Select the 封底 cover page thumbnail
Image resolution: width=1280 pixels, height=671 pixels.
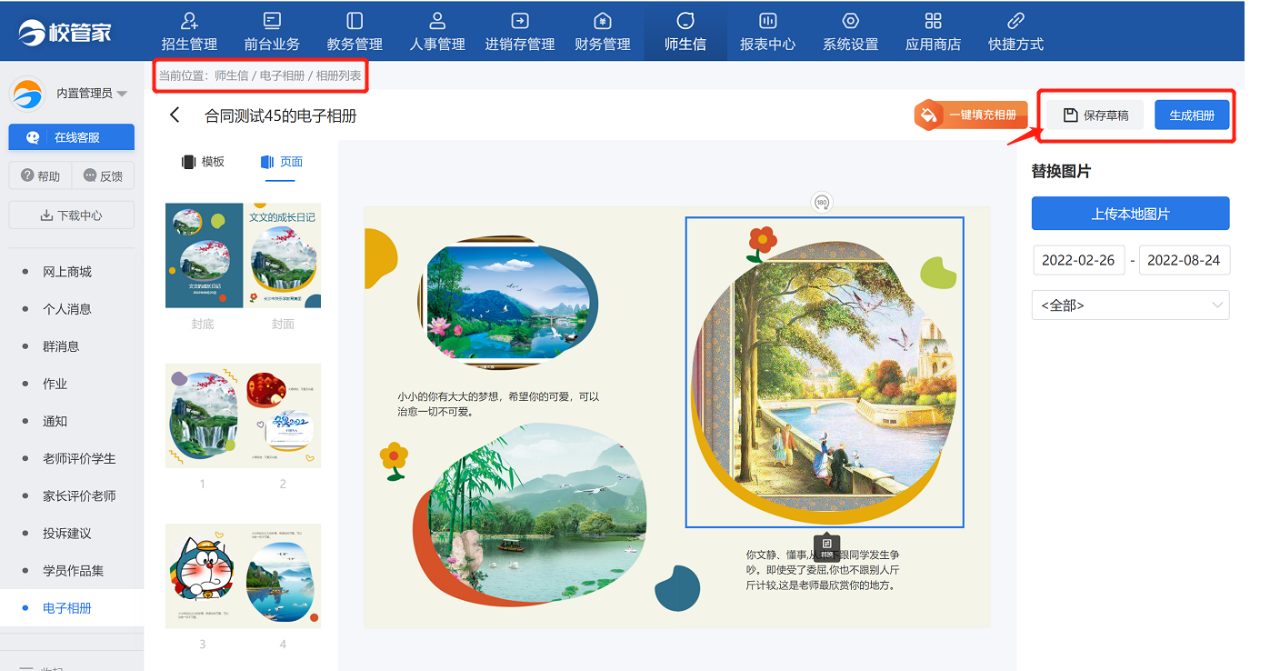coord(203,257)
